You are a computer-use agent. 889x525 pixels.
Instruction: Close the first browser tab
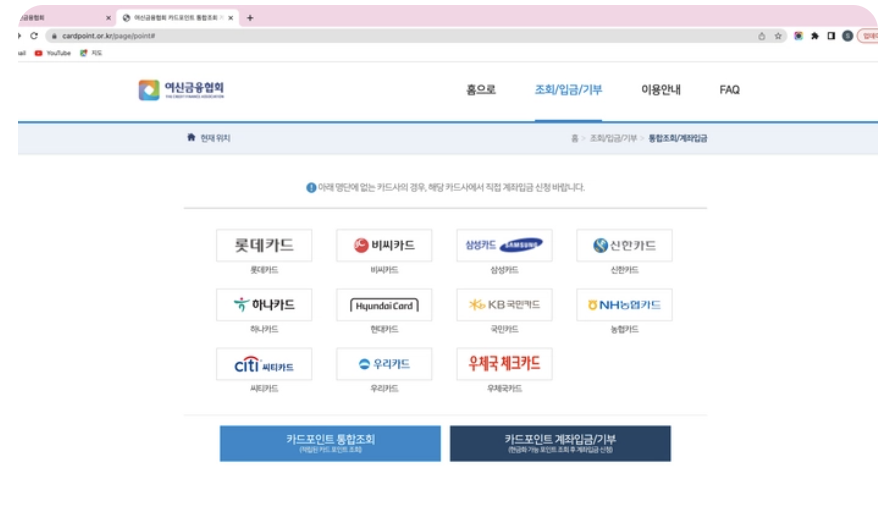[x=108, y=18]
